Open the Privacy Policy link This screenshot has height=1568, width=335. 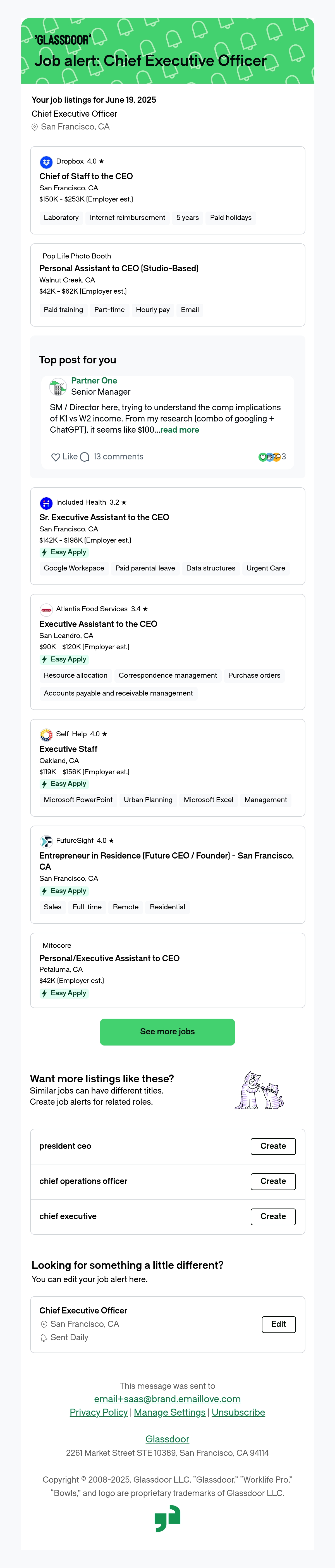tap(99, 1412)
